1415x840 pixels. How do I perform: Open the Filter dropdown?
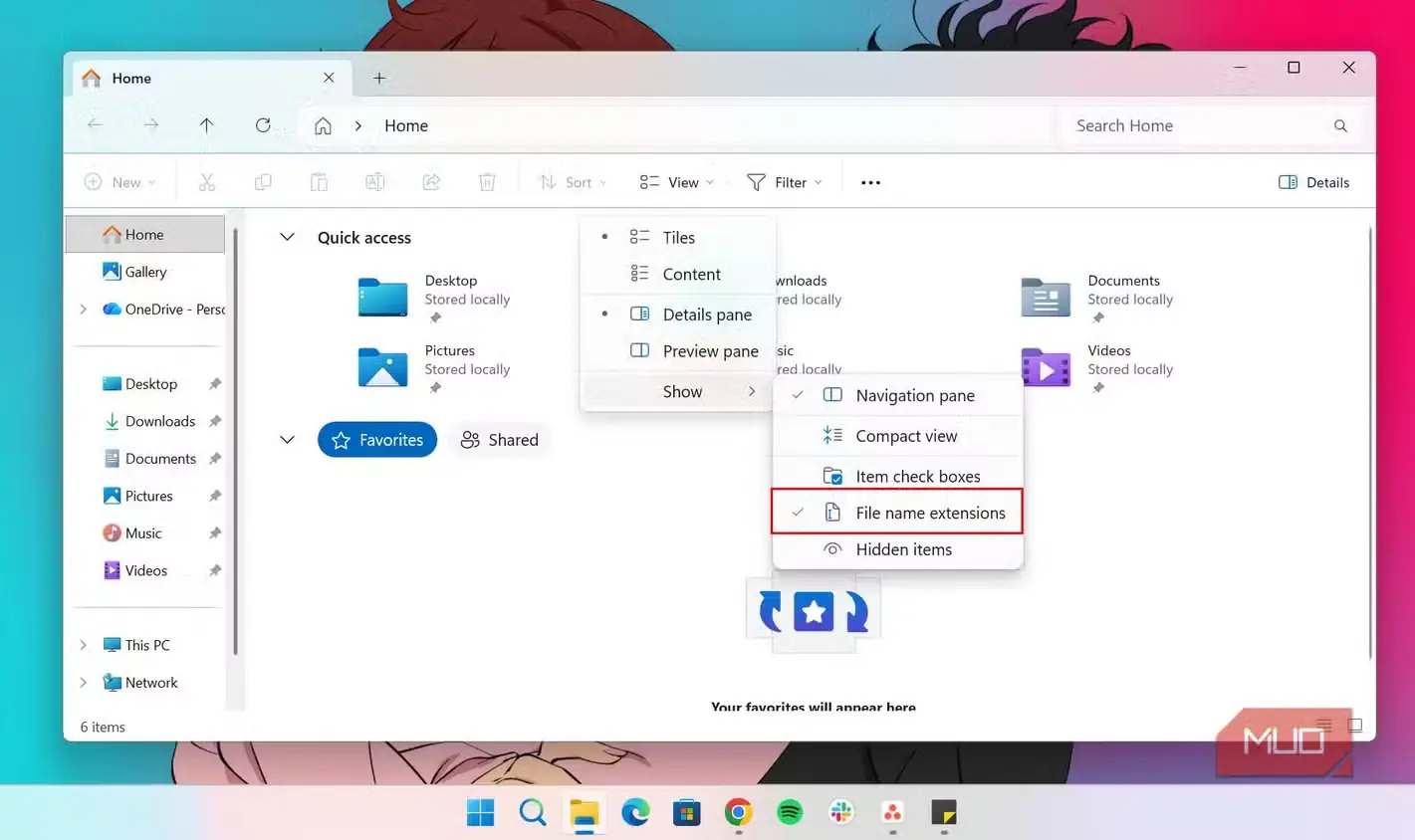[785, 182]
